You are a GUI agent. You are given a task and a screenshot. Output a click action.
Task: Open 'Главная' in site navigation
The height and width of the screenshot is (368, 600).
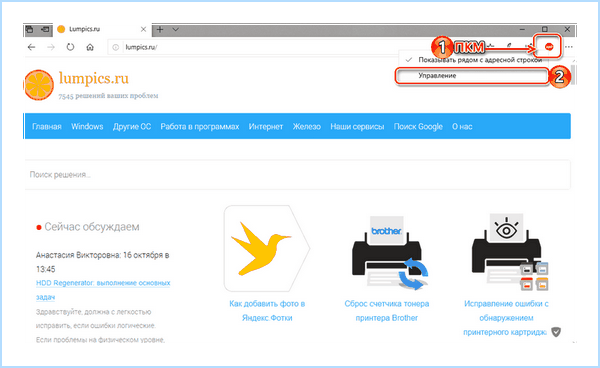tap(47, 127)
